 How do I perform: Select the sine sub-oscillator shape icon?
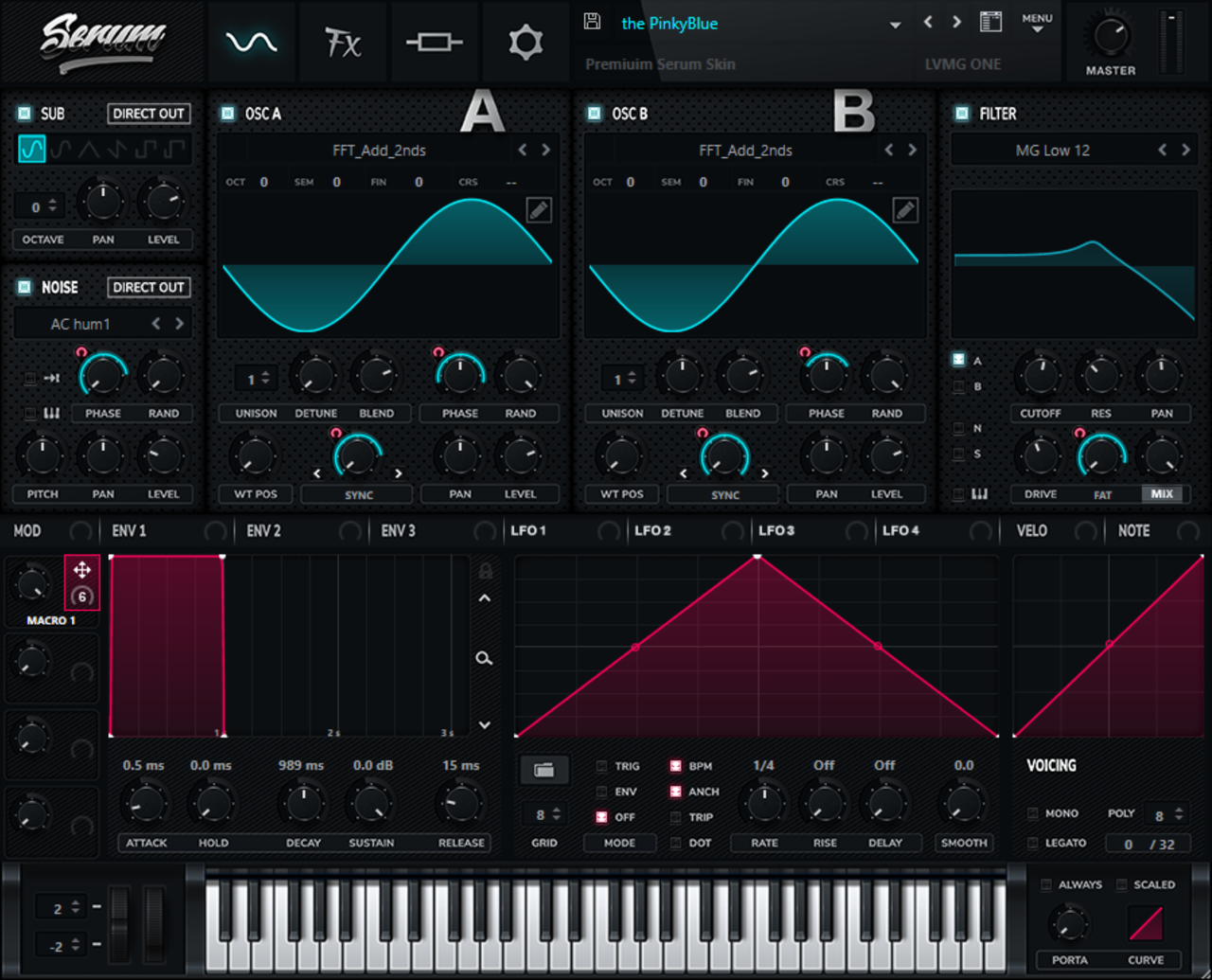coord(31,148)
